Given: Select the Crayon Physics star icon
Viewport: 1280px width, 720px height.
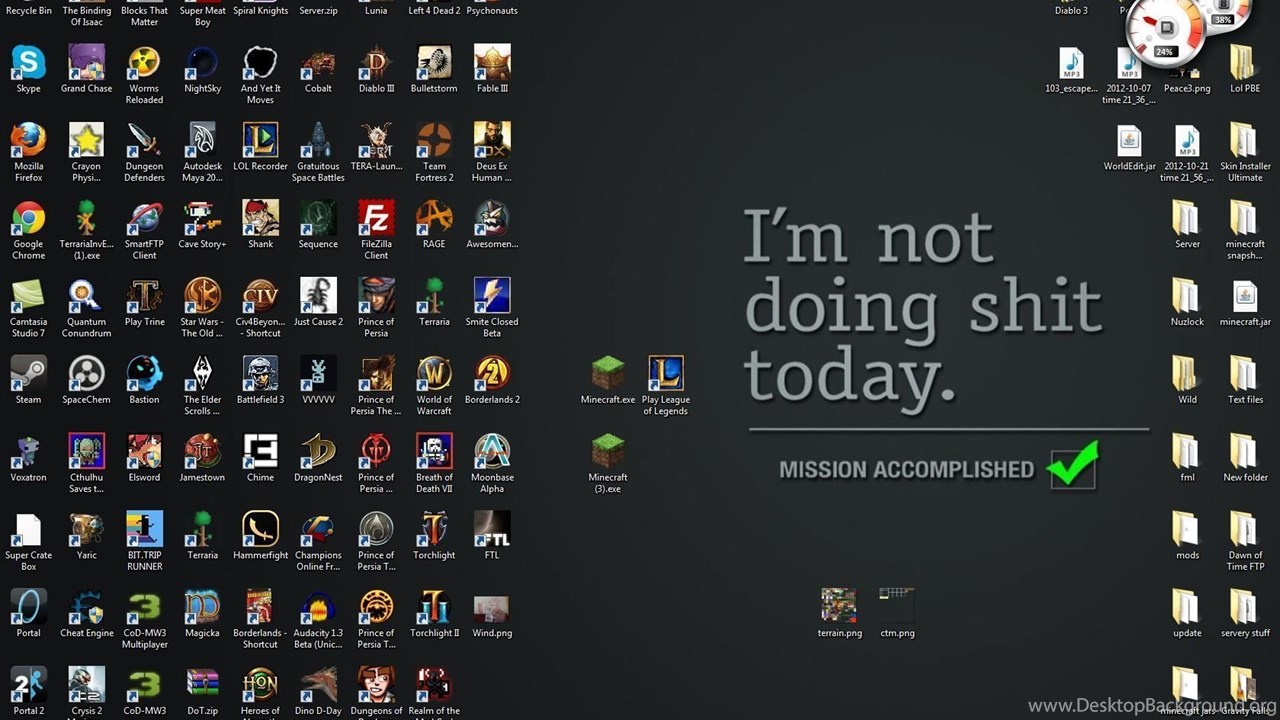Looking at the screenshot, I should [x=86, y=141].
